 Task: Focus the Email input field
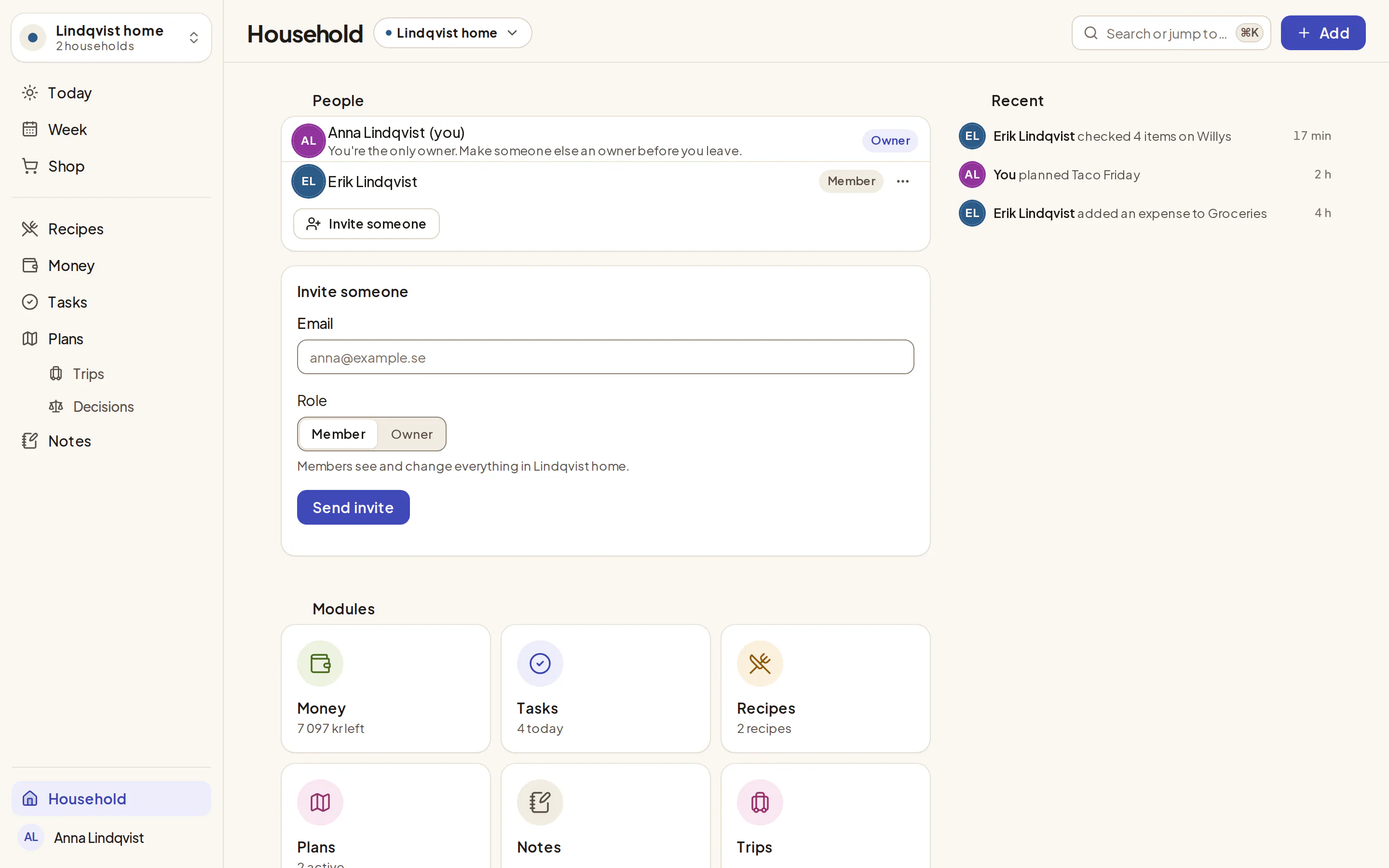coord(605,357)
